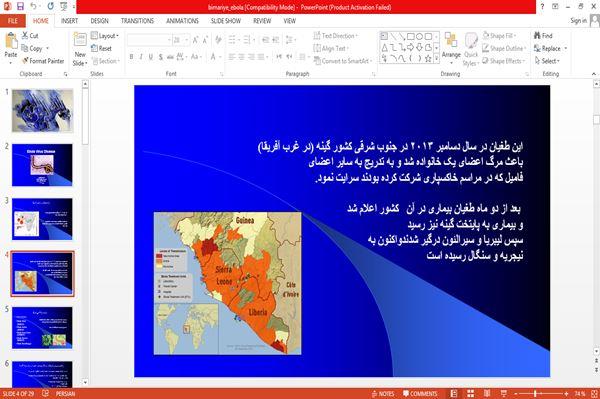This screenshot has width=600, height=399.
Task: Click the zoom slider handle
Action: pyautogui.click(x=535, y=394)
